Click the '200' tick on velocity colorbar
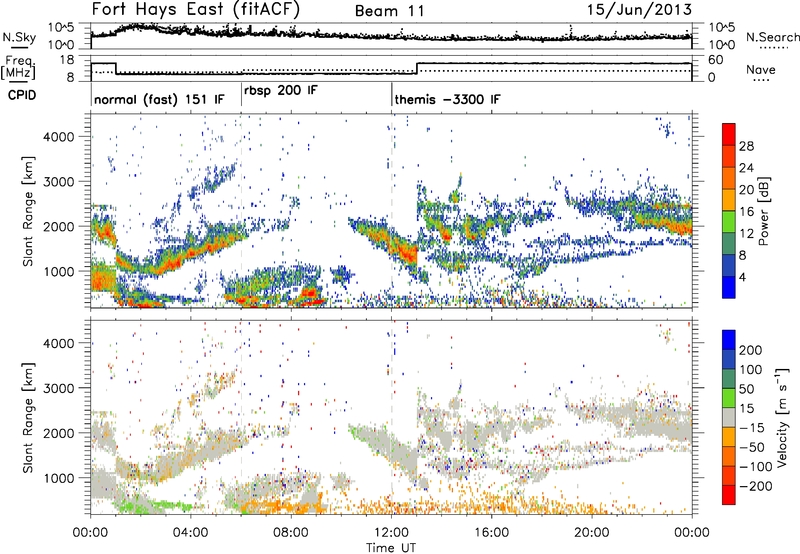This screenshot has width=800, height=554. pos(751,350)
